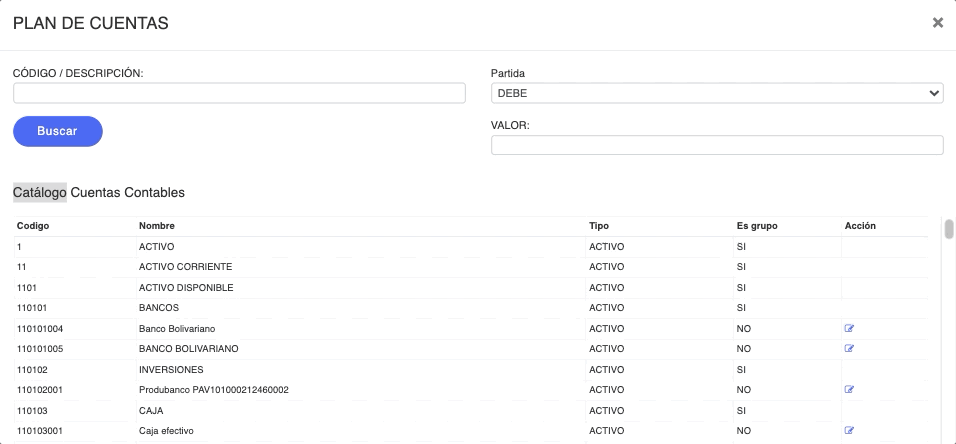Click edit icon for BANCO BOLIVARIANO 110101005
956x444 pixels.
[x=849, y=348]
